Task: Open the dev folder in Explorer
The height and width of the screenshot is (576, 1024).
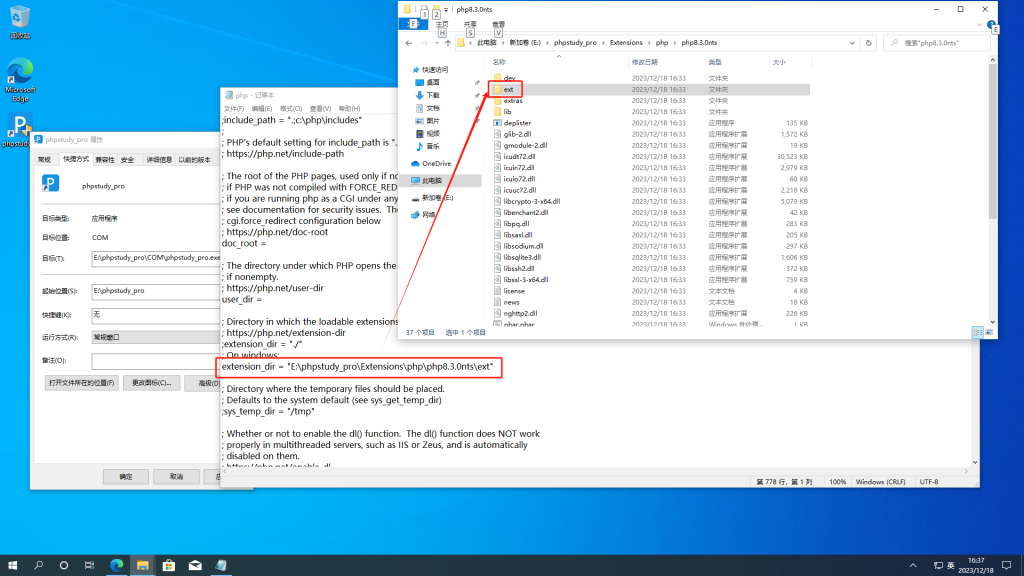Action: 509,78
